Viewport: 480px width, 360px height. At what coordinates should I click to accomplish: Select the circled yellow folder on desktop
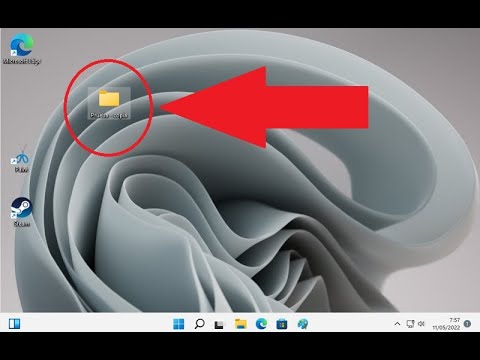(109, 99)
